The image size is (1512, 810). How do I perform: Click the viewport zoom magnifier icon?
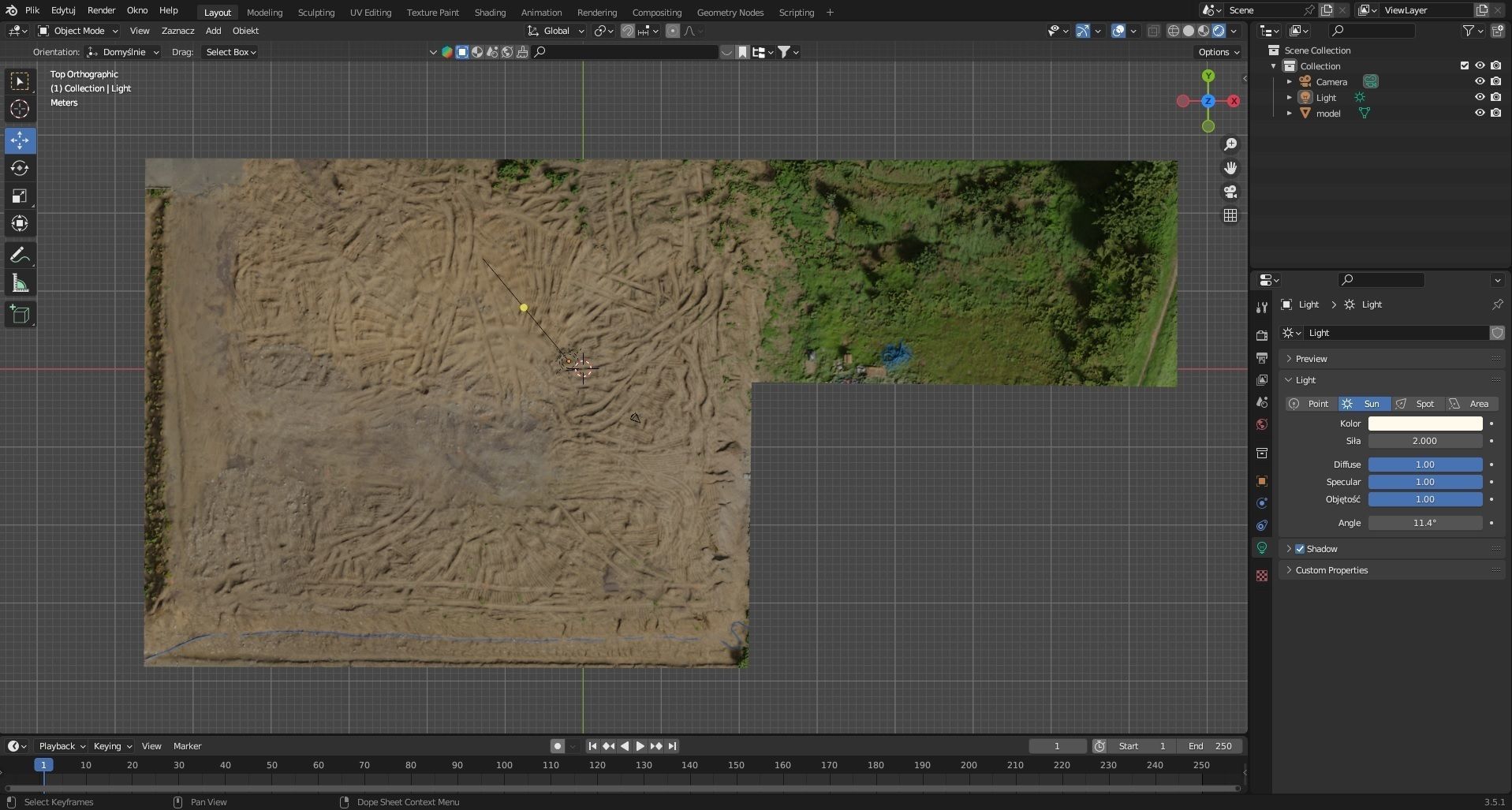(1230, 144)
